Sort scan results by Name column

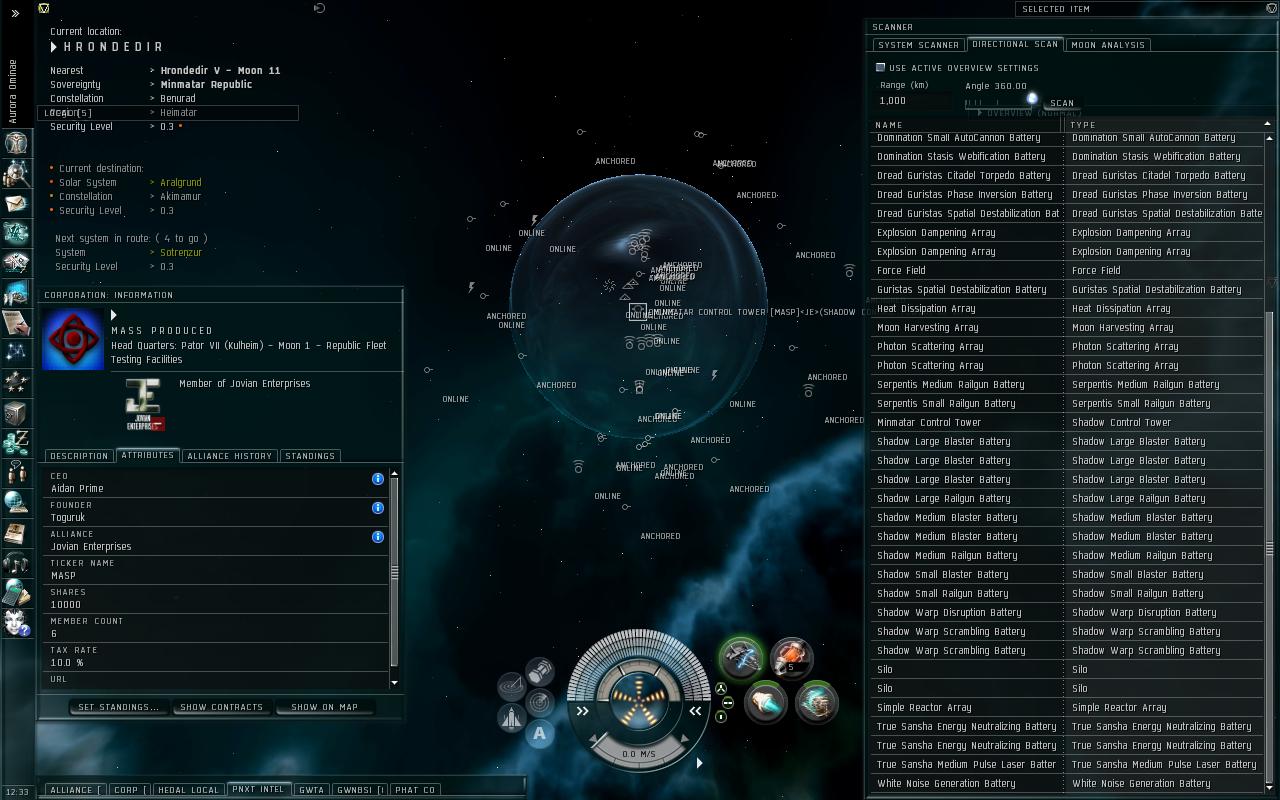coord(967,125)
